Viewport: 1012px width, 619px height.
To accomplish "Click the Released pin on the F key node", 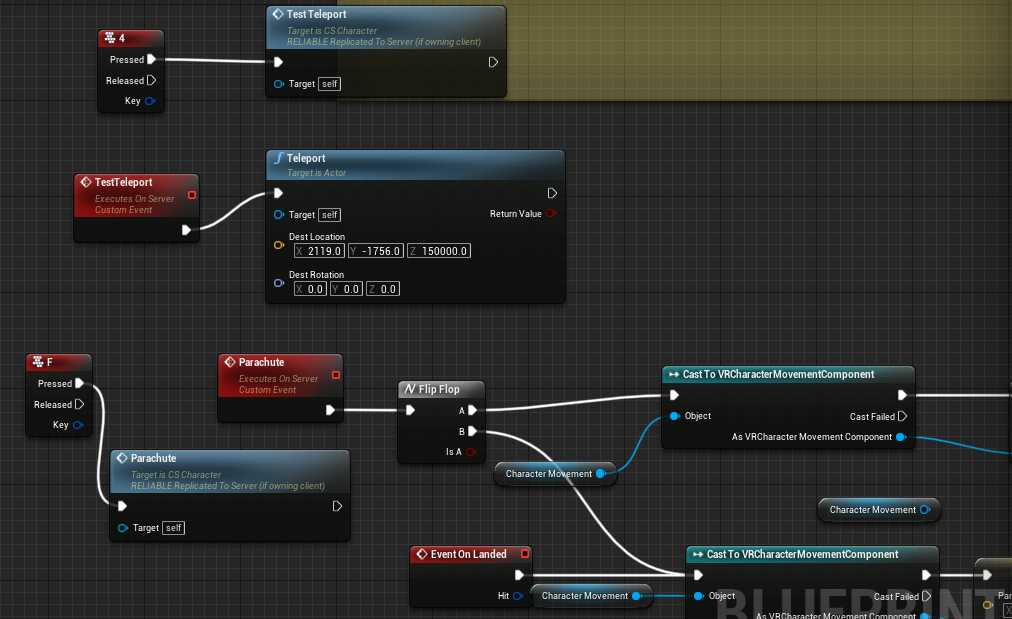I will (x=79, y=405).
